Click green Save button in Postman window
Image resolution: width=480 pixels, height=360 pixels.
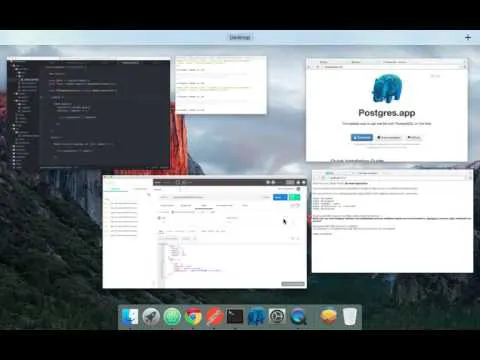tap(294, 197)
